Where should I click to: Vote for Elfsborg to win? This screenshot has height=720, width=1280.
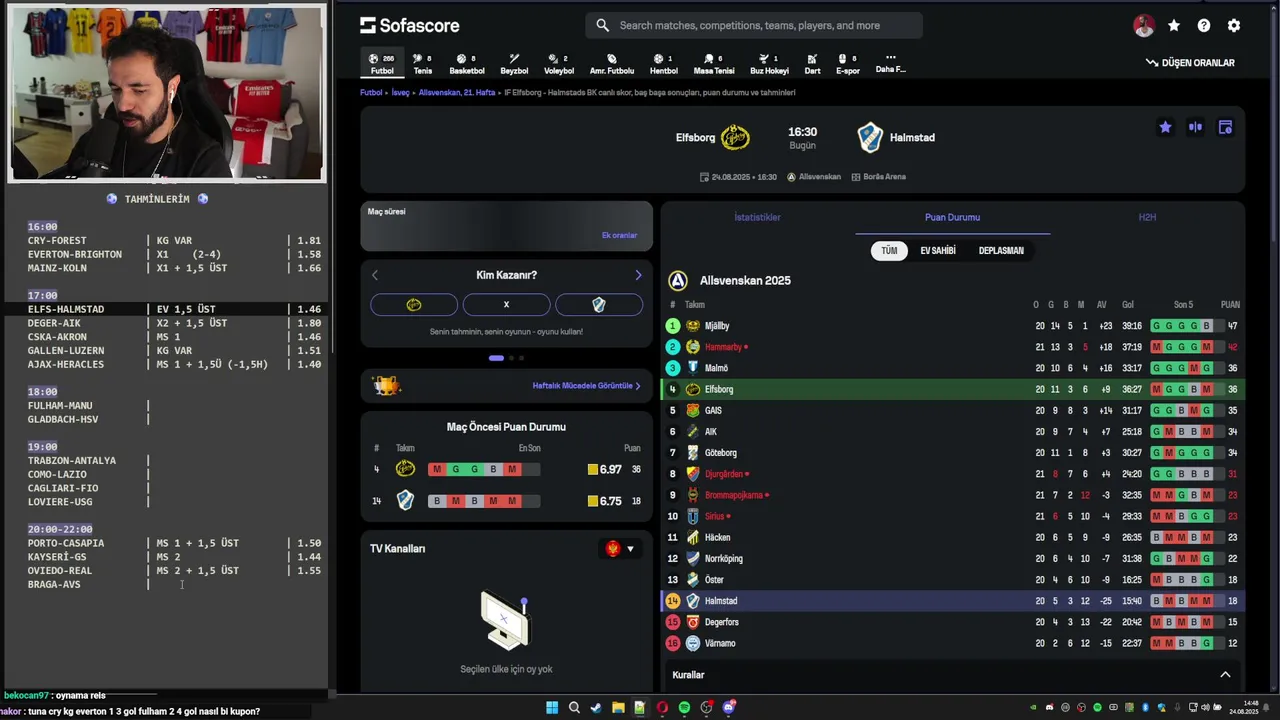tap(414, 305)
